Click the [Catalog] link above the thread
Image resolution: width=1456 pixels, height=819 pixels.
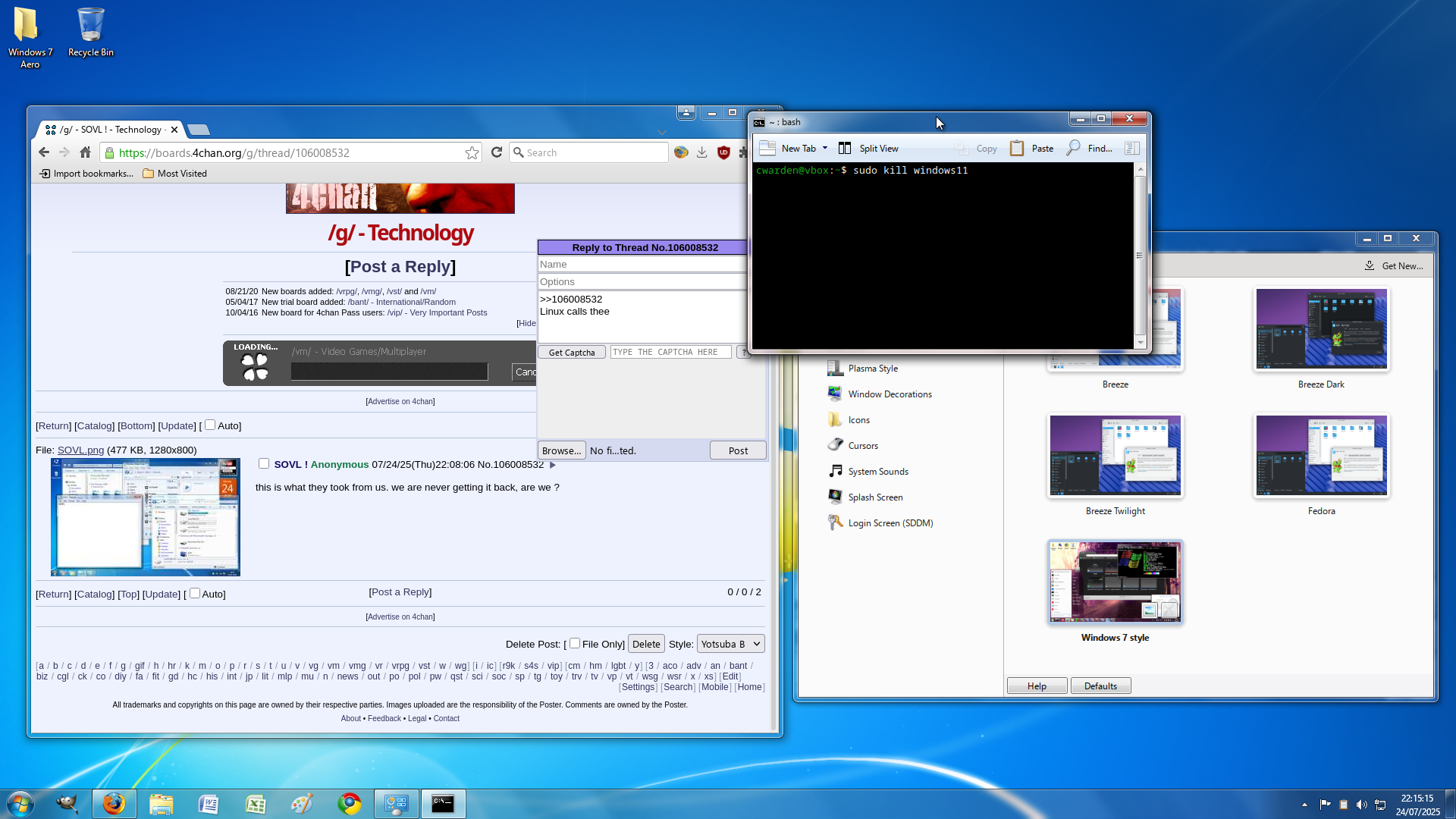[x=94, y=426]
